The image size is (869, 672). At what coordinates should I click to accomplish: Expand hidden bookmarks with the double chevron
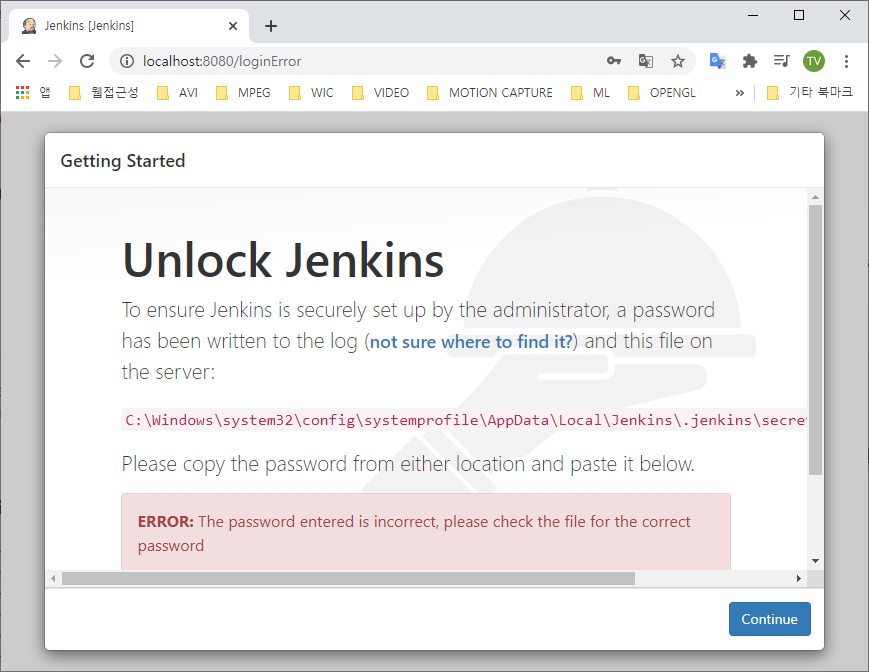pos(739,93)
